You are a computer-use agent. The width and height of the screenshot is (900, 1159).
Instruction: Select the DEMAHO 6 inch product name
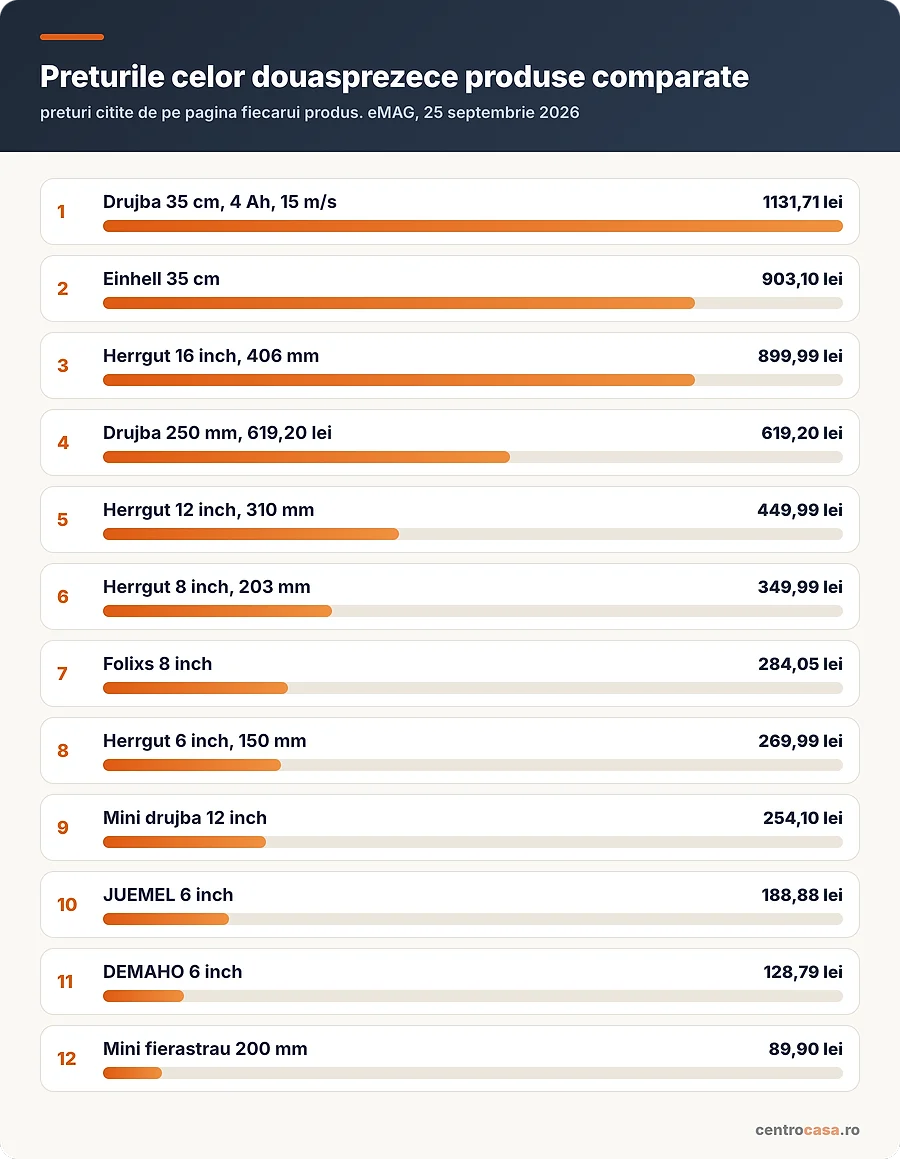(x=172, y=972)
